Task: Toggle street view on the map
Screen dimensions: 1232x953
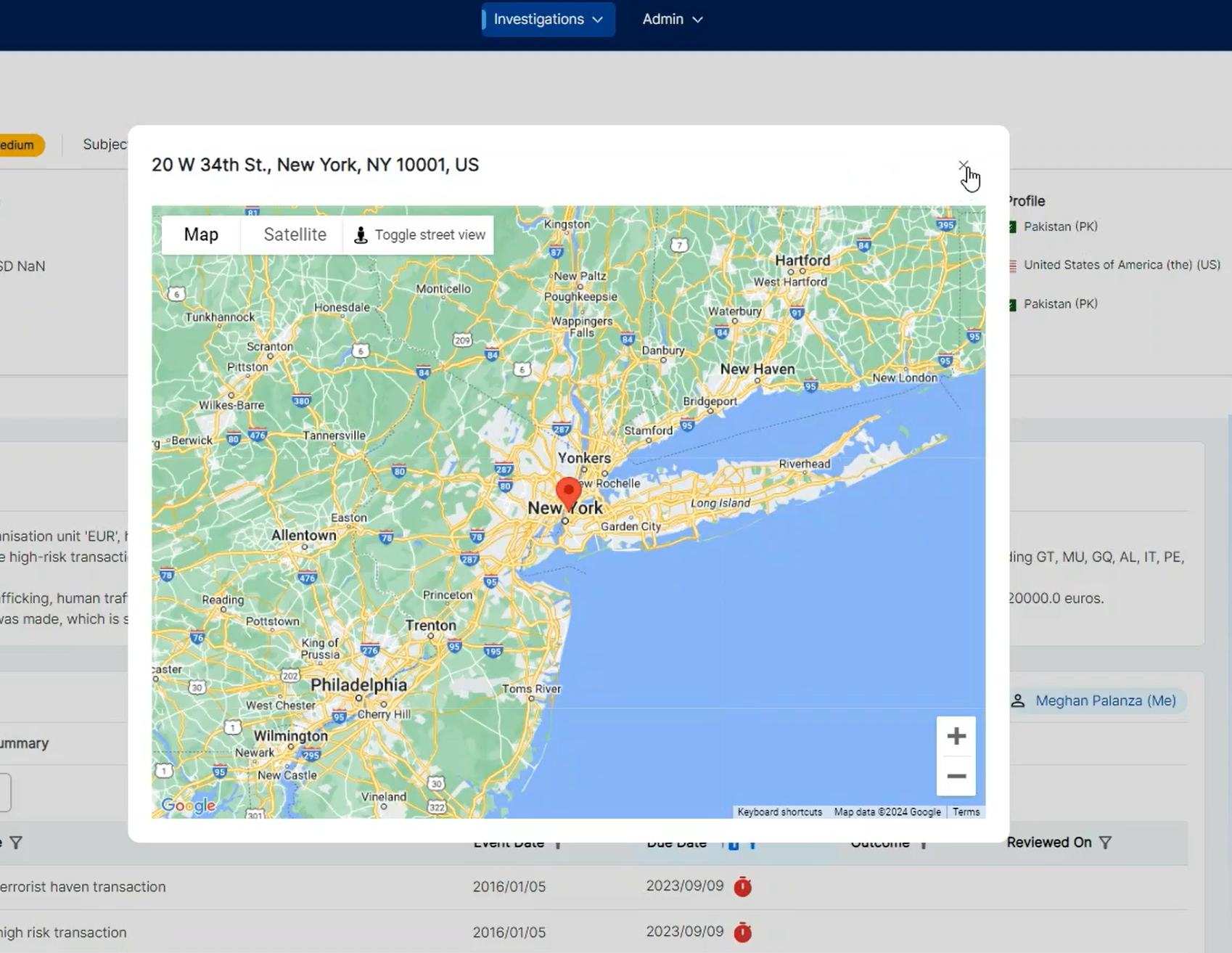Action: tap(419, 234)
